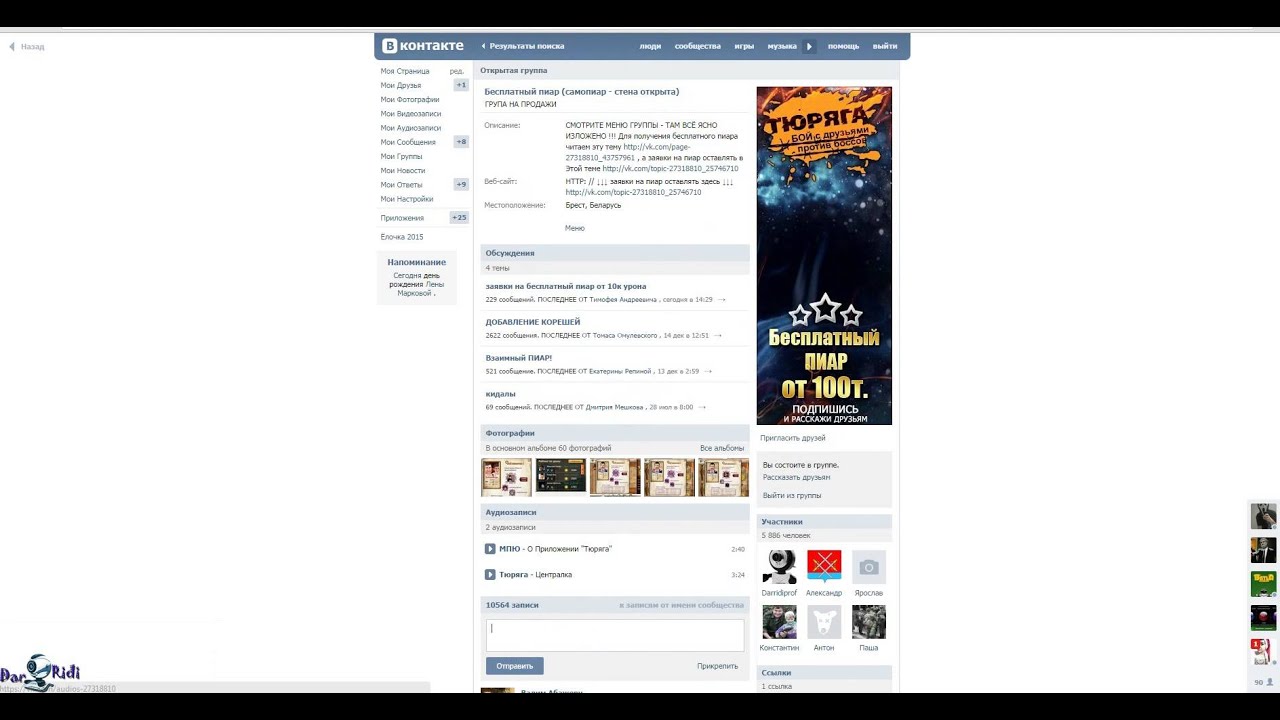This screenshot has height=720, width=1280.
Task: Open игры in the top menu
Action: pyautogui.click(x=744, y=46)
